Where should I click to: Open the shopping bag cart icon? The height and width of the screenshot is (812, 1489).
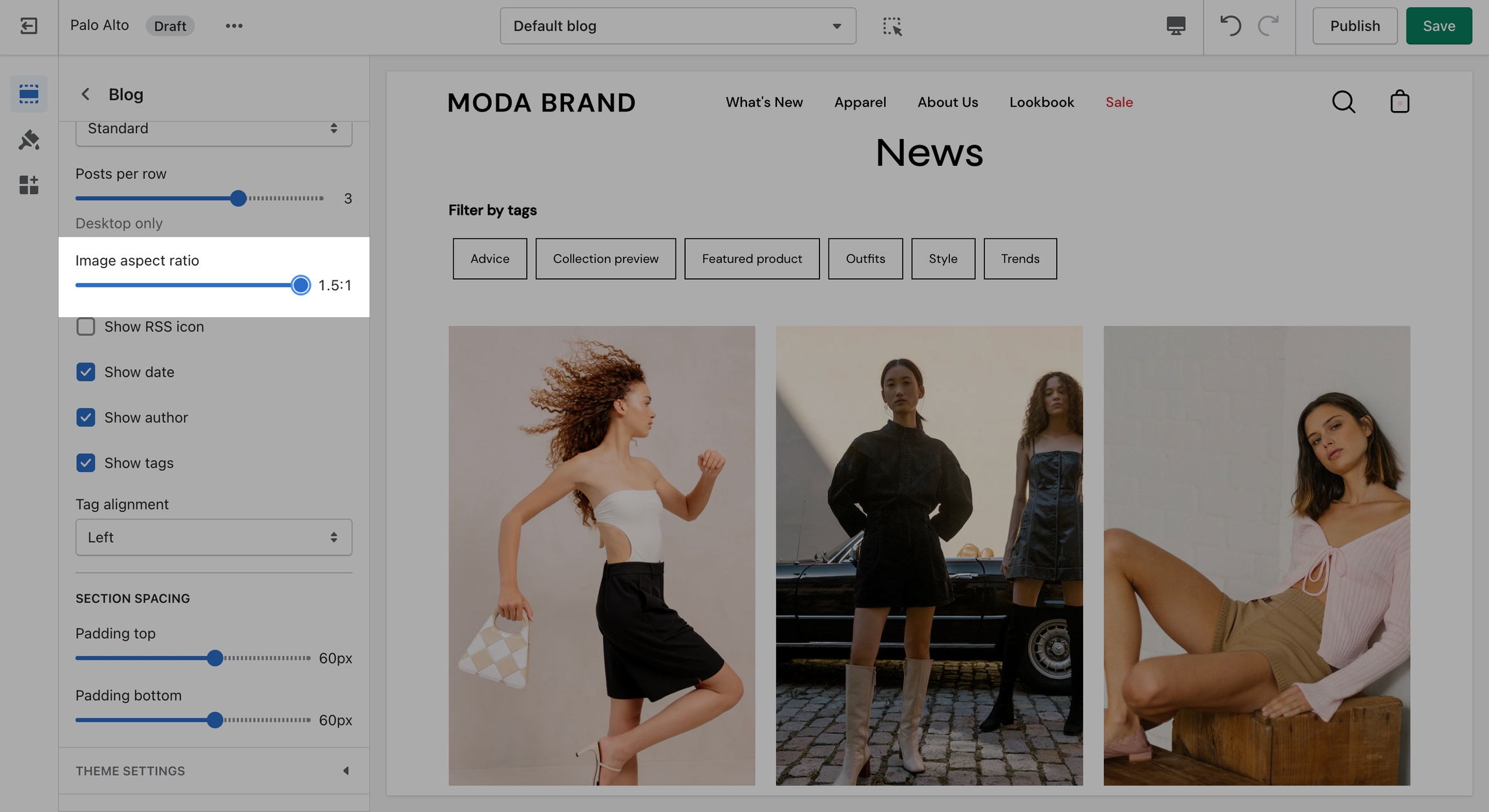(1399, 102)
